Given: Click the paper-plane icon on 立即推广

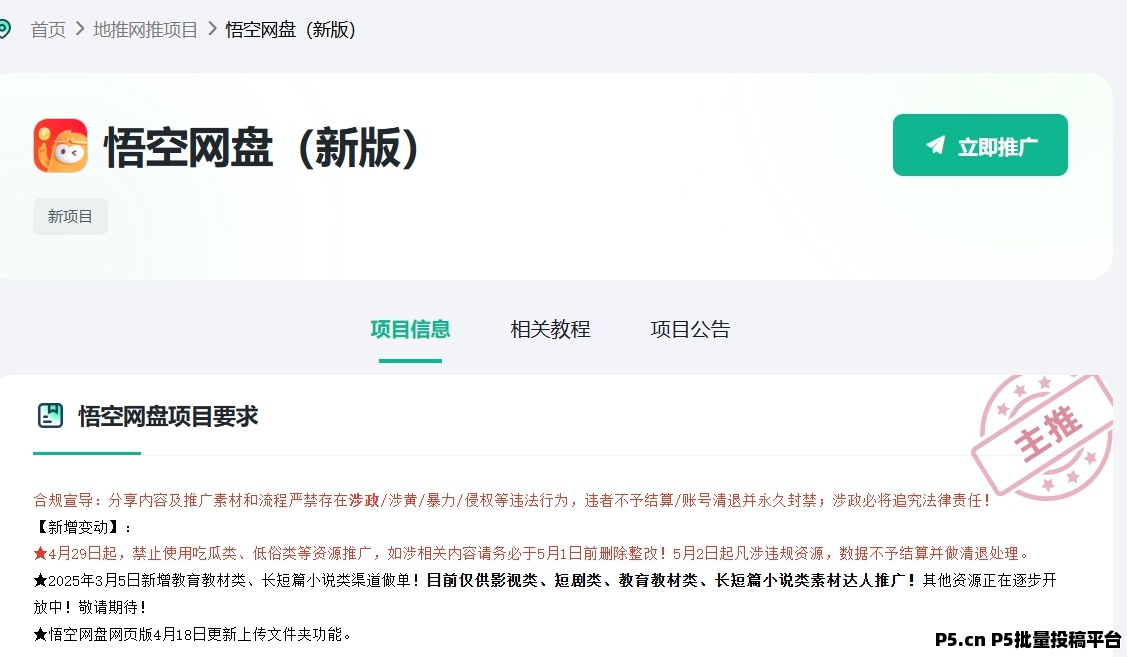Looking at the screenshot, I should [x=935, y=144].
